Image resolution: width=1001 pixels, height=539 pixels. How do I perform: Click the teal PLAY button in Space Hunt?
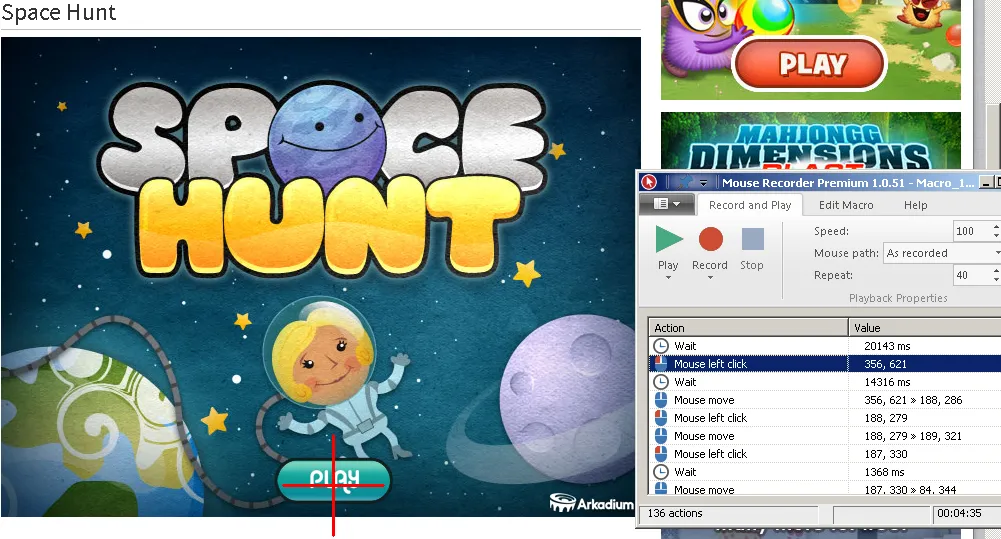(x=333, y=478)
